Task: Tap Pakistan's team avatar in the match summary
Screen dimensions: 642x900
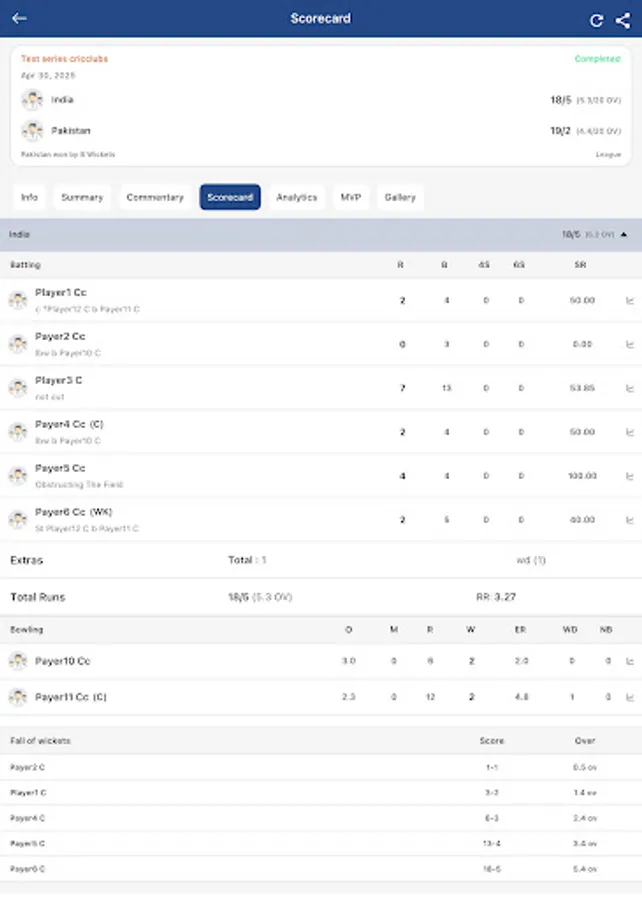Action: pyautogui.click(x=32, y=131)
